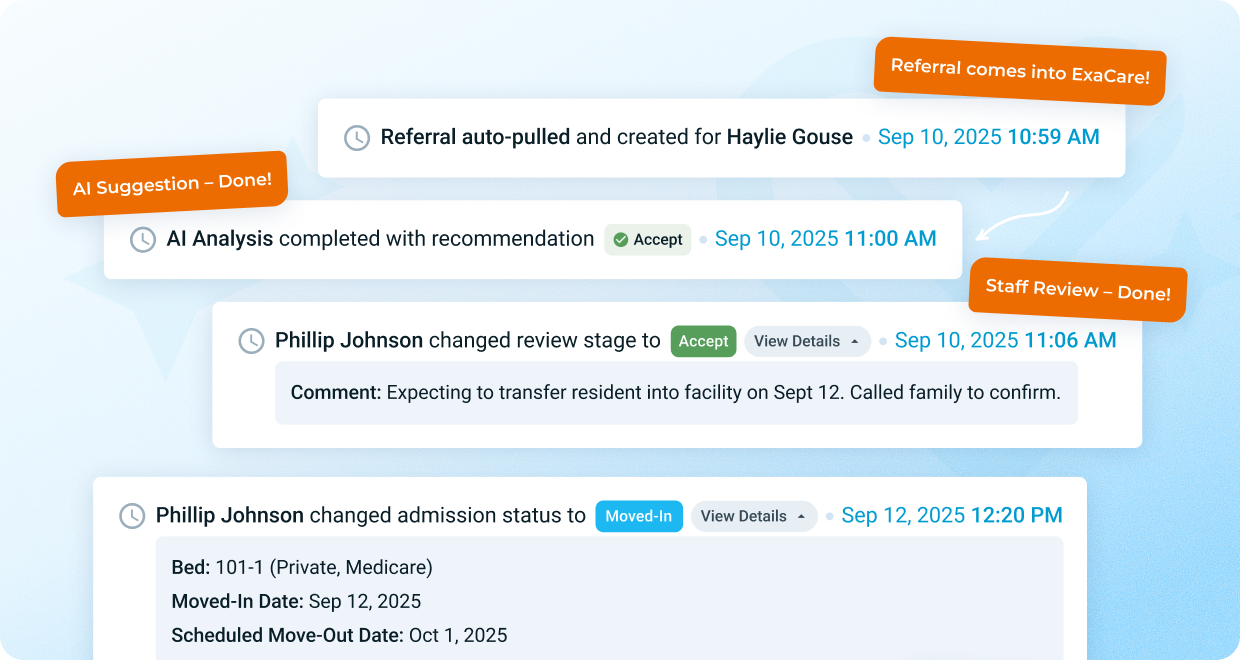Click green checkmark icon in Accept badge
Viewport: 1240px width, 660px height.
coord(620,240)
